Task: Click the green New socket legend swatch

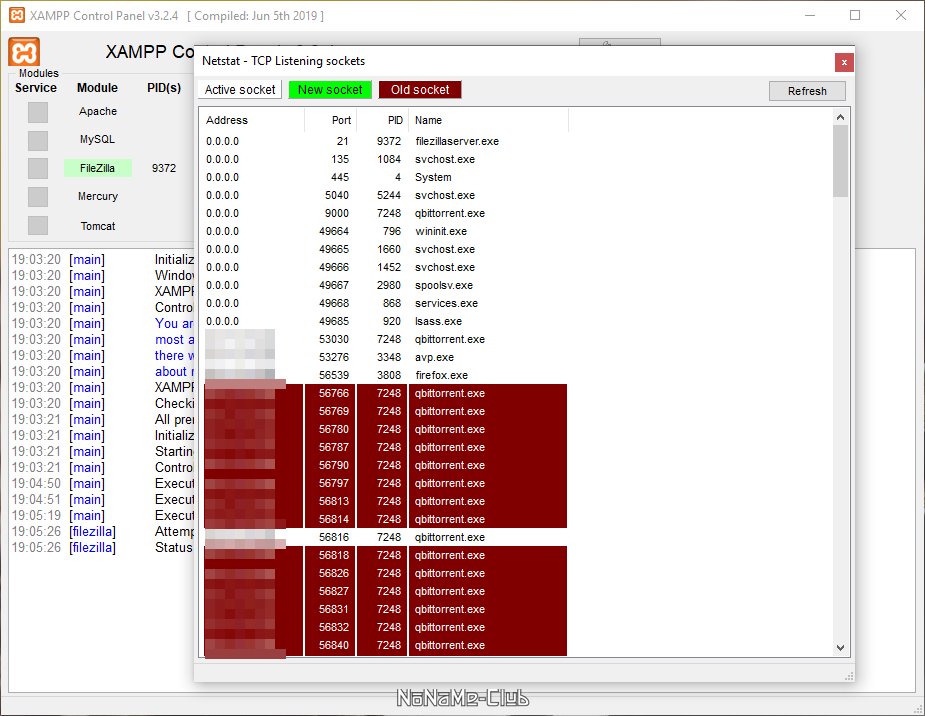Action: 330,90
